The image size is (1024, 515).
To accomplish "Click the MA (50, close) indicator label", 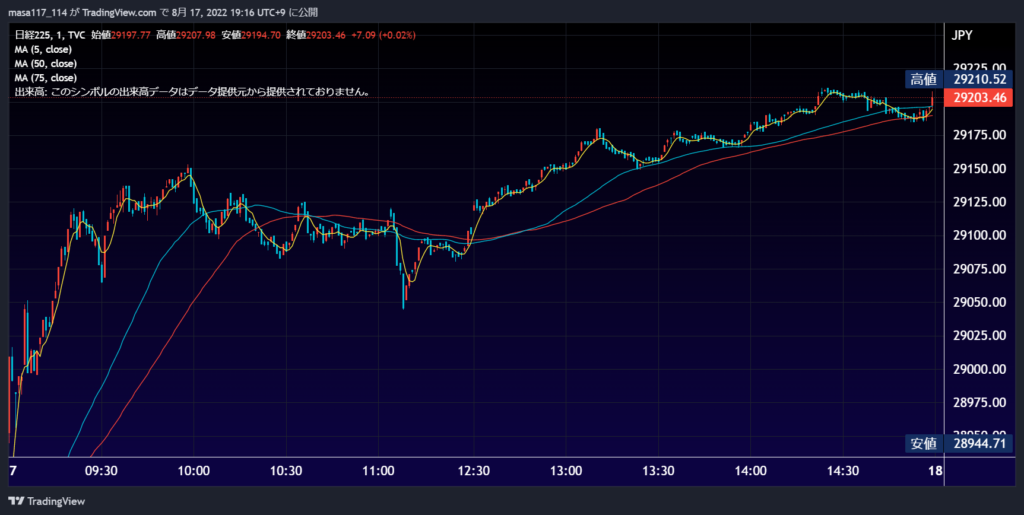I will point(46,63).
